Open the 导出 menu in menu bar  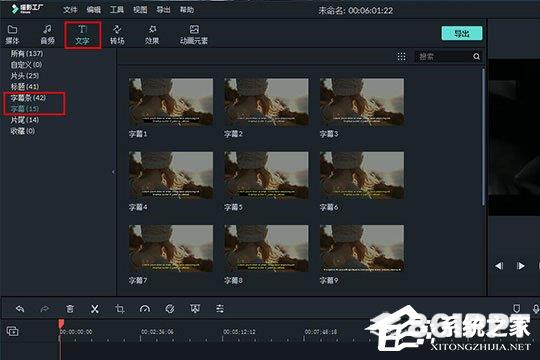click(x=163, y=10)
